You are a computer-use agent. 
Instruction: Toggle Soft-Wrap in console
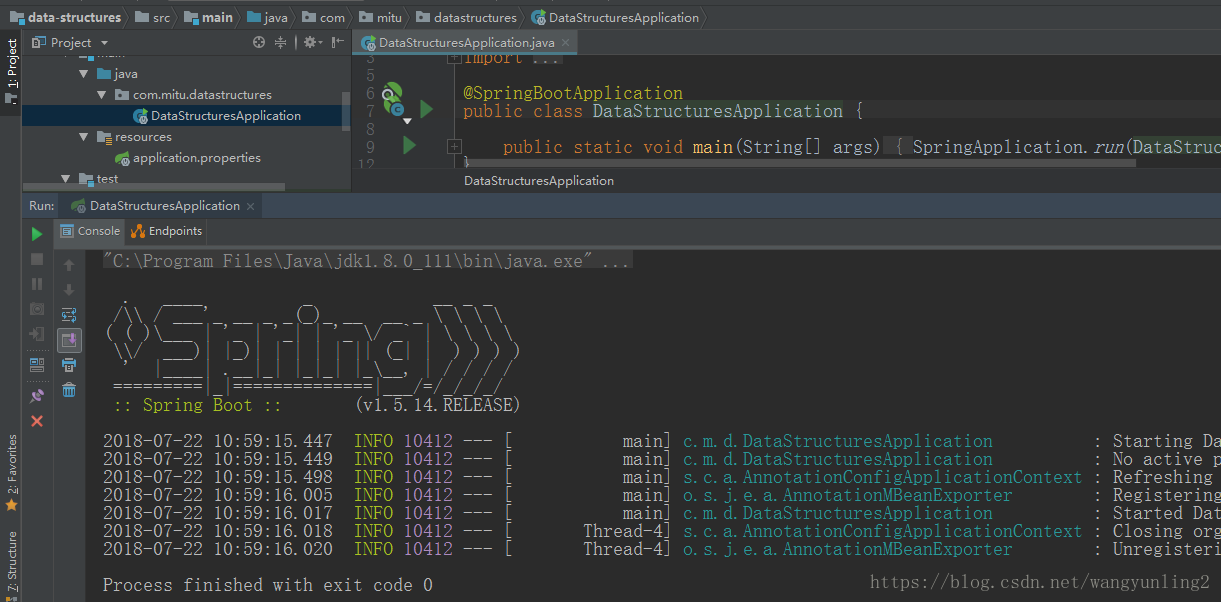point(69,315)
